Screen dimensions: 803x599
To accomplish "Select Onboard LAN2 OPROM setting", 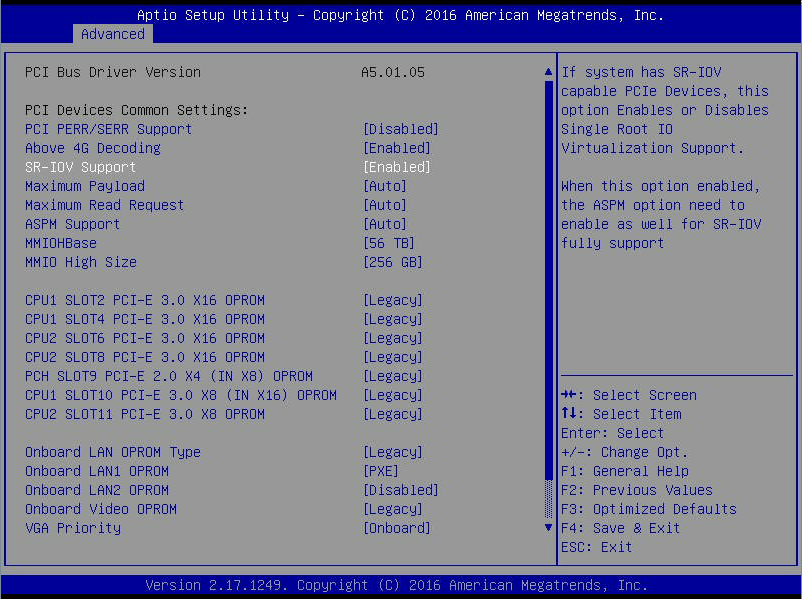I will click(x=97, y=490).
